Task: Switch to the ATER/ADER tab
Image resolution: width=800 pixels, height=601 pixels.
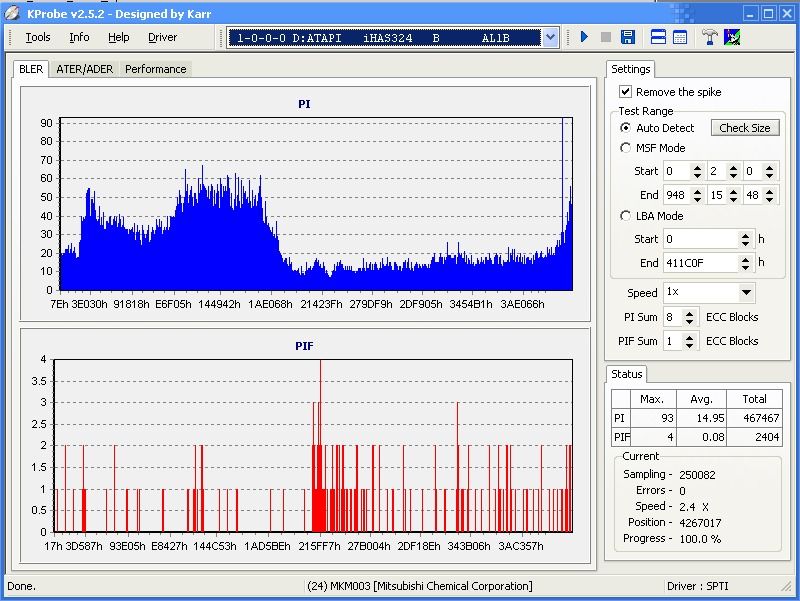Action: (x=84, y=69)
